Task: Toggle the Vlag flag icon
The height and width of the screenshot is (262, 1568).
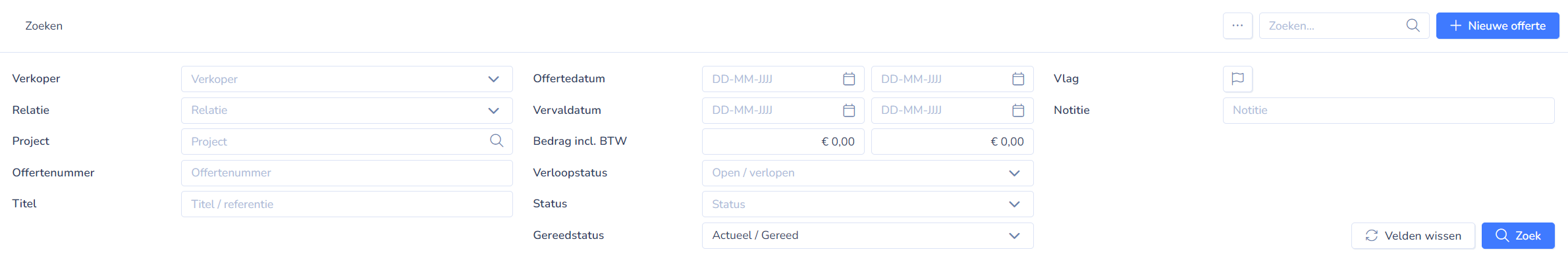Action: [x=1237, y=79]
